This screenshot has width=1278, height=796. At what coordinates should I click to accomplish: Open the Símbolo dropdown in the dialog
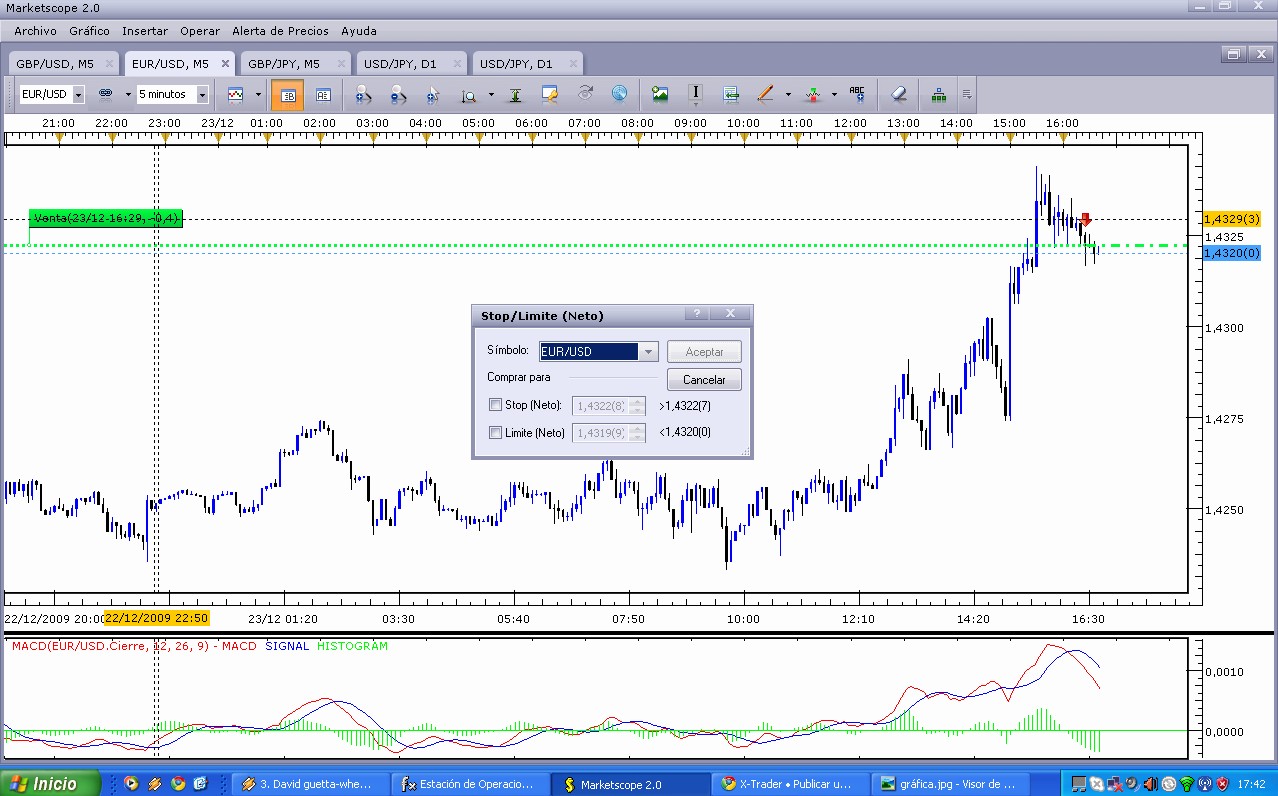pyautogui.click(x=650, y=352)
